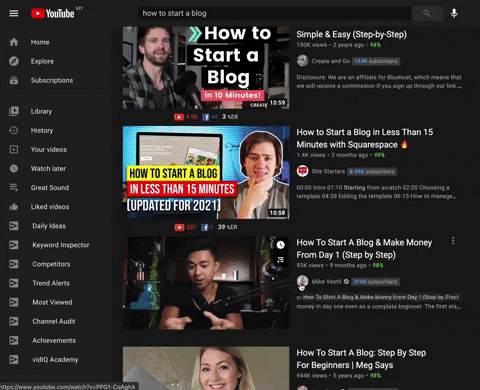Click the Watch later clock on Mike Vestil thumbnail
This screenshot has width=480, height=390.
point(281,245)
